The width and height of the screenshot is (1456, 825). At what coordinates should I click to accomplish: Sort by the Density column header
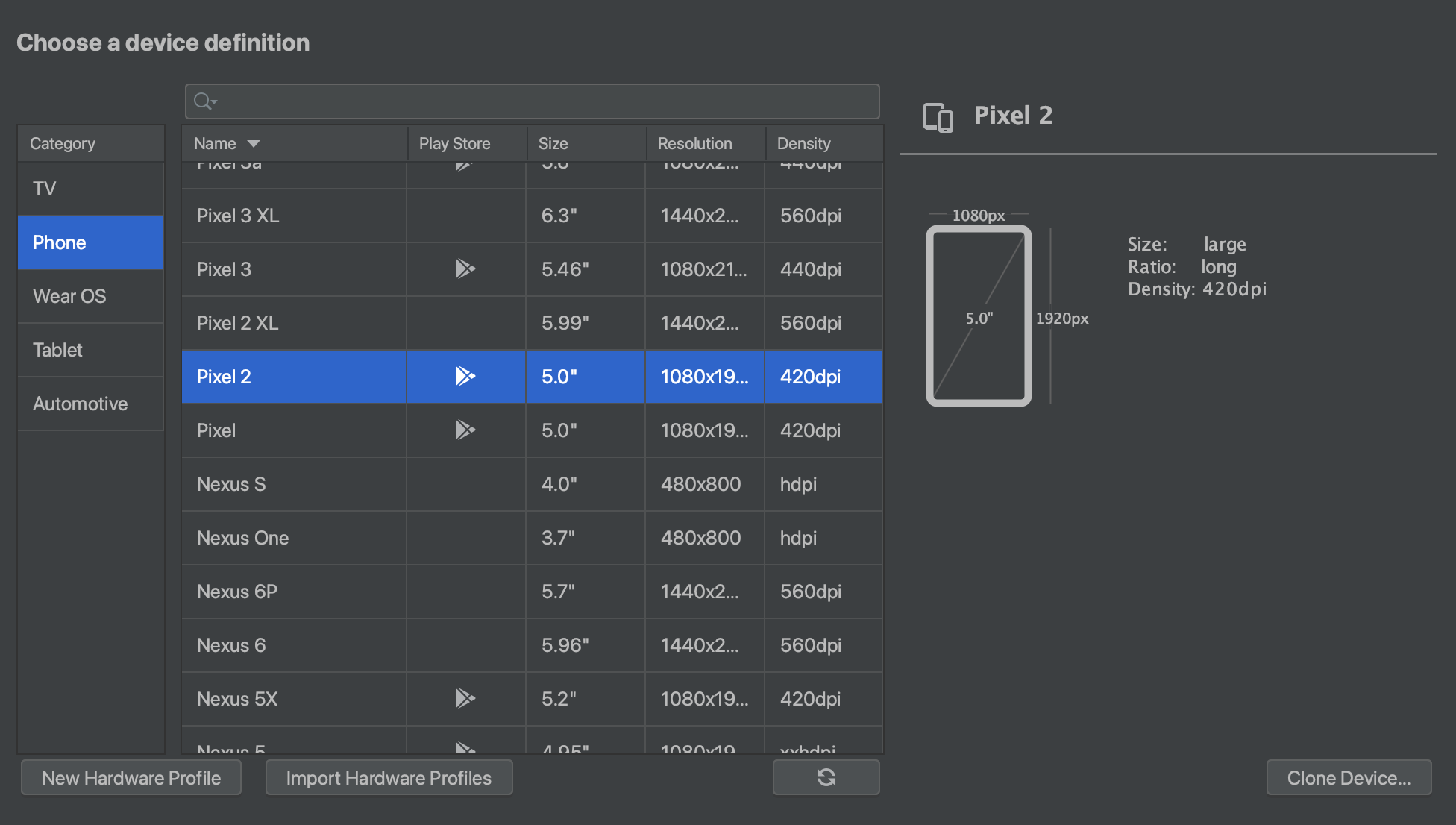[x=803, y=143]
